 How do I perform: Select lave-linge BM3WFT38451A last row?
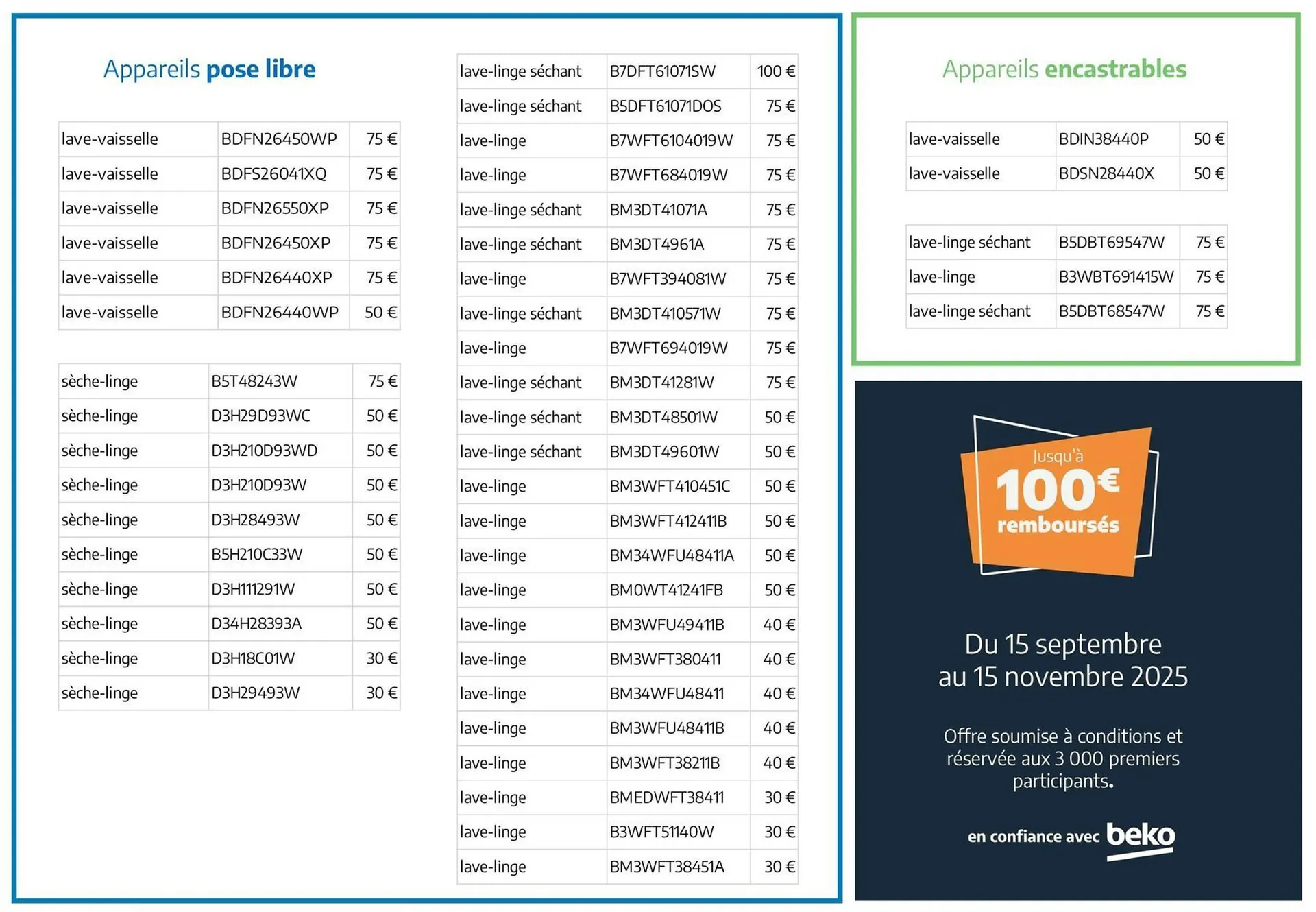(x=666, y=867)
